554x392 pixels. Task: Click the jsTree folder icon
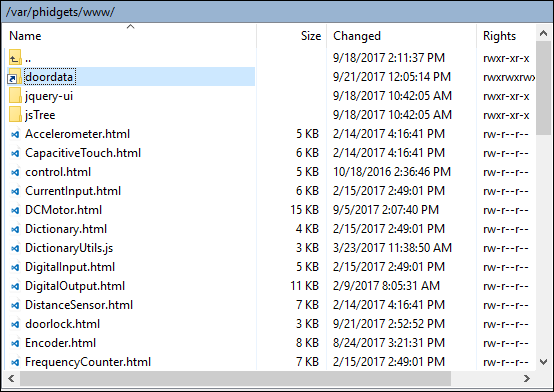15,115
